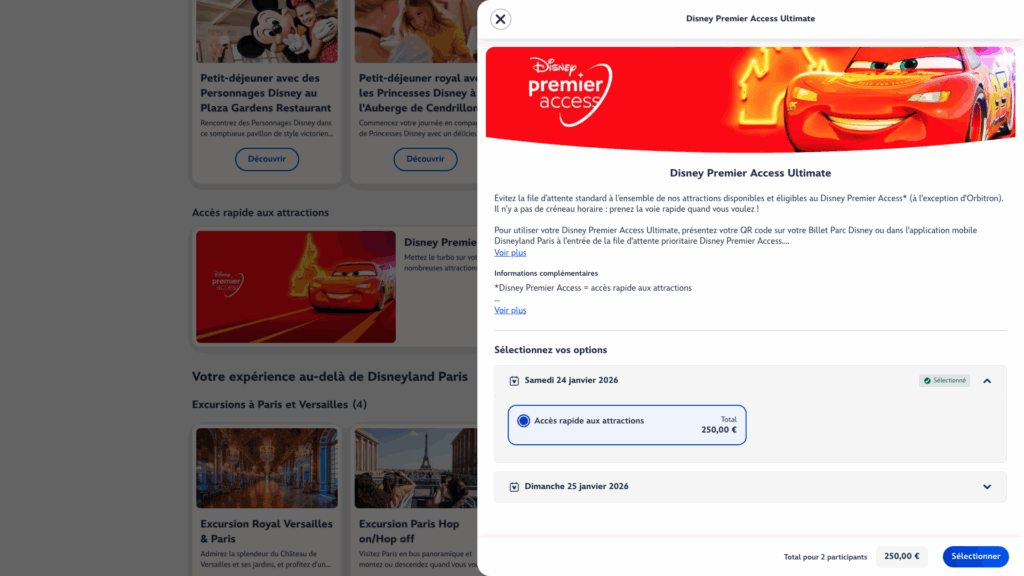Click the Dimanche 25 janvier 2026 date label
Screen dimensions: 1024x576
pos(576,487)
